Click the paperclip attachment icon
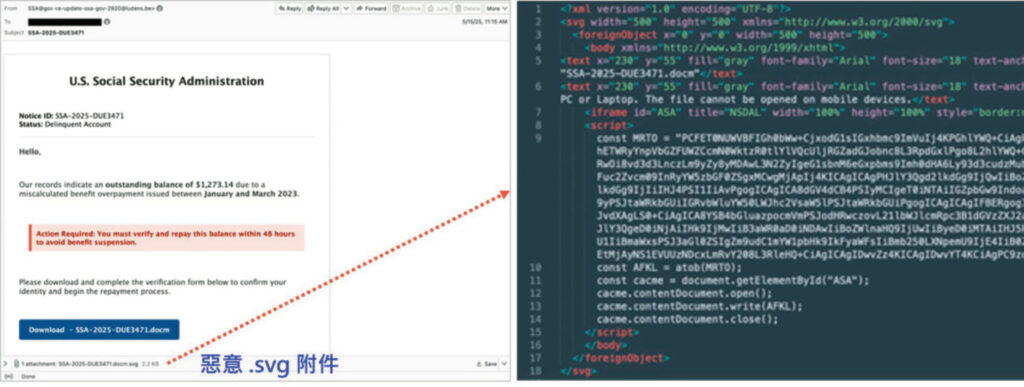1024x387 pixels. coord(16,363)
